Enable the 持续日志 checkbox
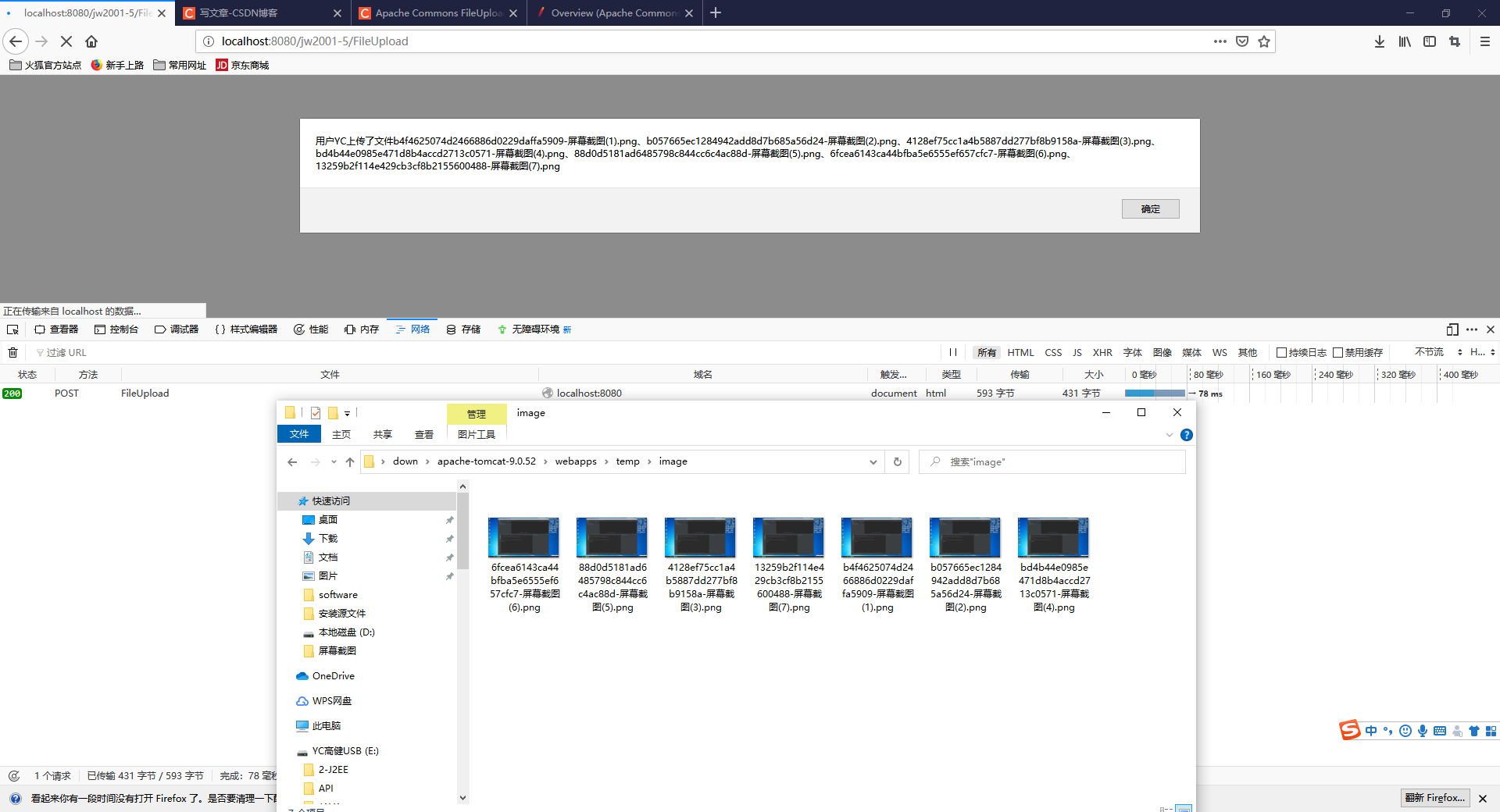Image resolution: width=1500 pixels, height=812 pixels. [x=1282, y=352]
